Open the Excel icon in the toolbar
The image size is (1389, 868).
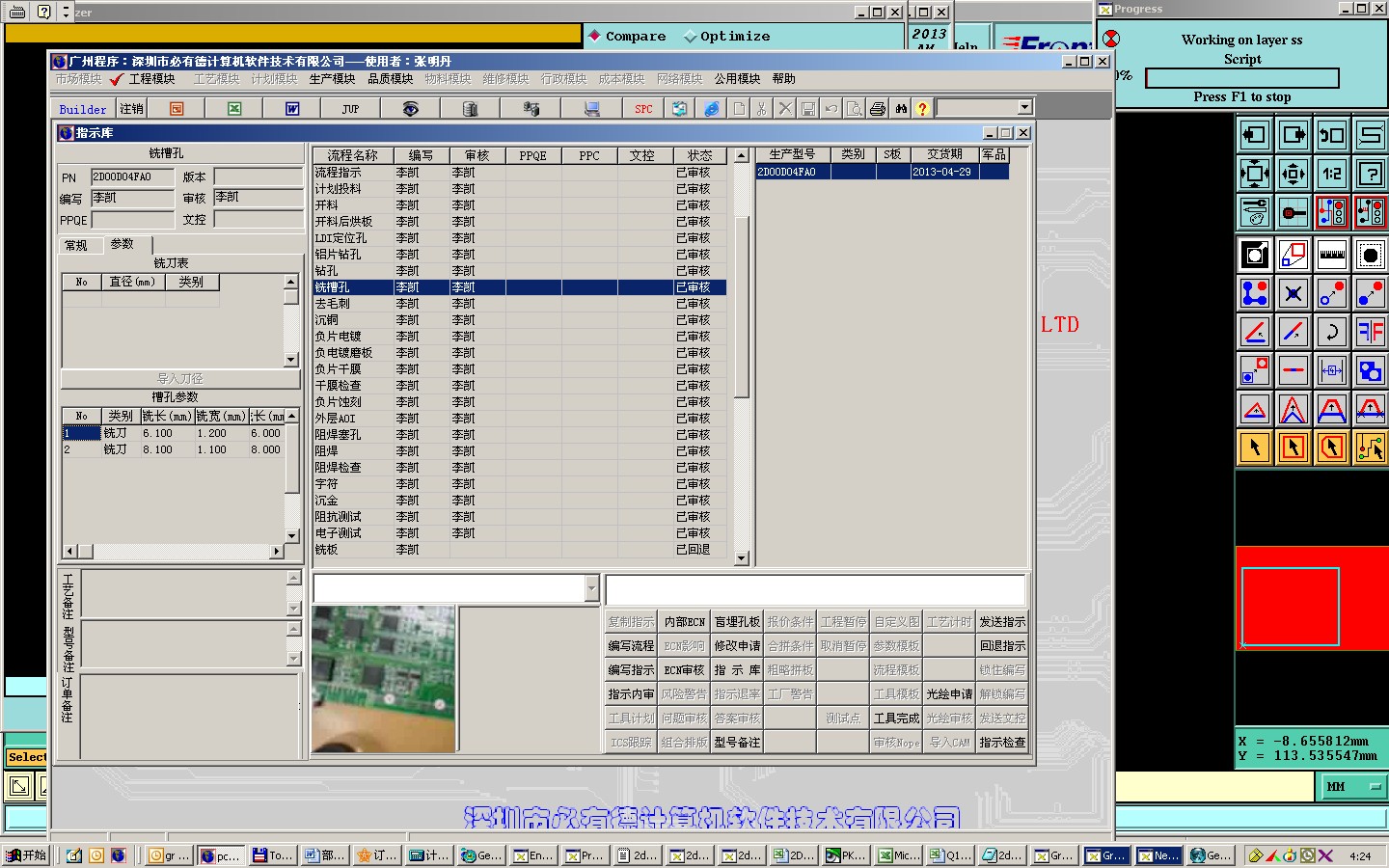coord(234,109)
